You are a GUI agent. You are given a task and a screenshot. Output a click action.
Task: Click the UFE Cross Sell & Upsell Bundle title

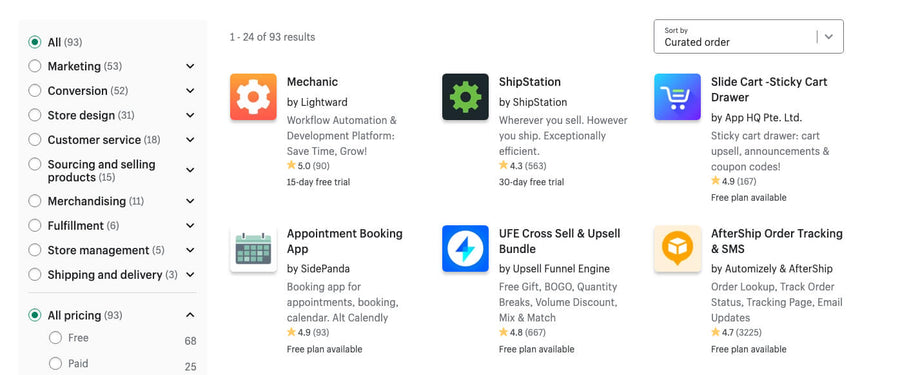[560, 241]
